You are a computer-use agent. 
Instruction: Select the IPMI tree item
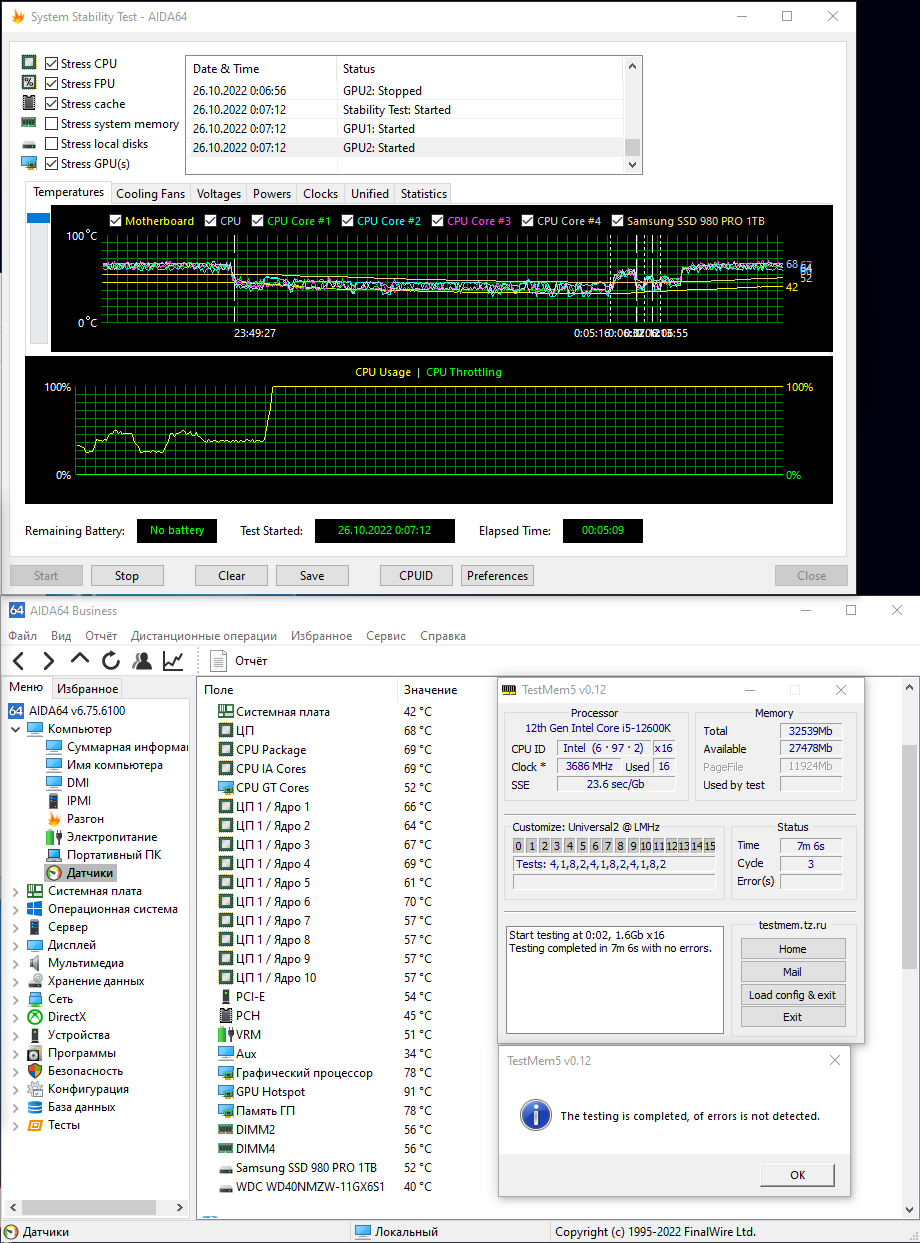click(x=70, y=801)
